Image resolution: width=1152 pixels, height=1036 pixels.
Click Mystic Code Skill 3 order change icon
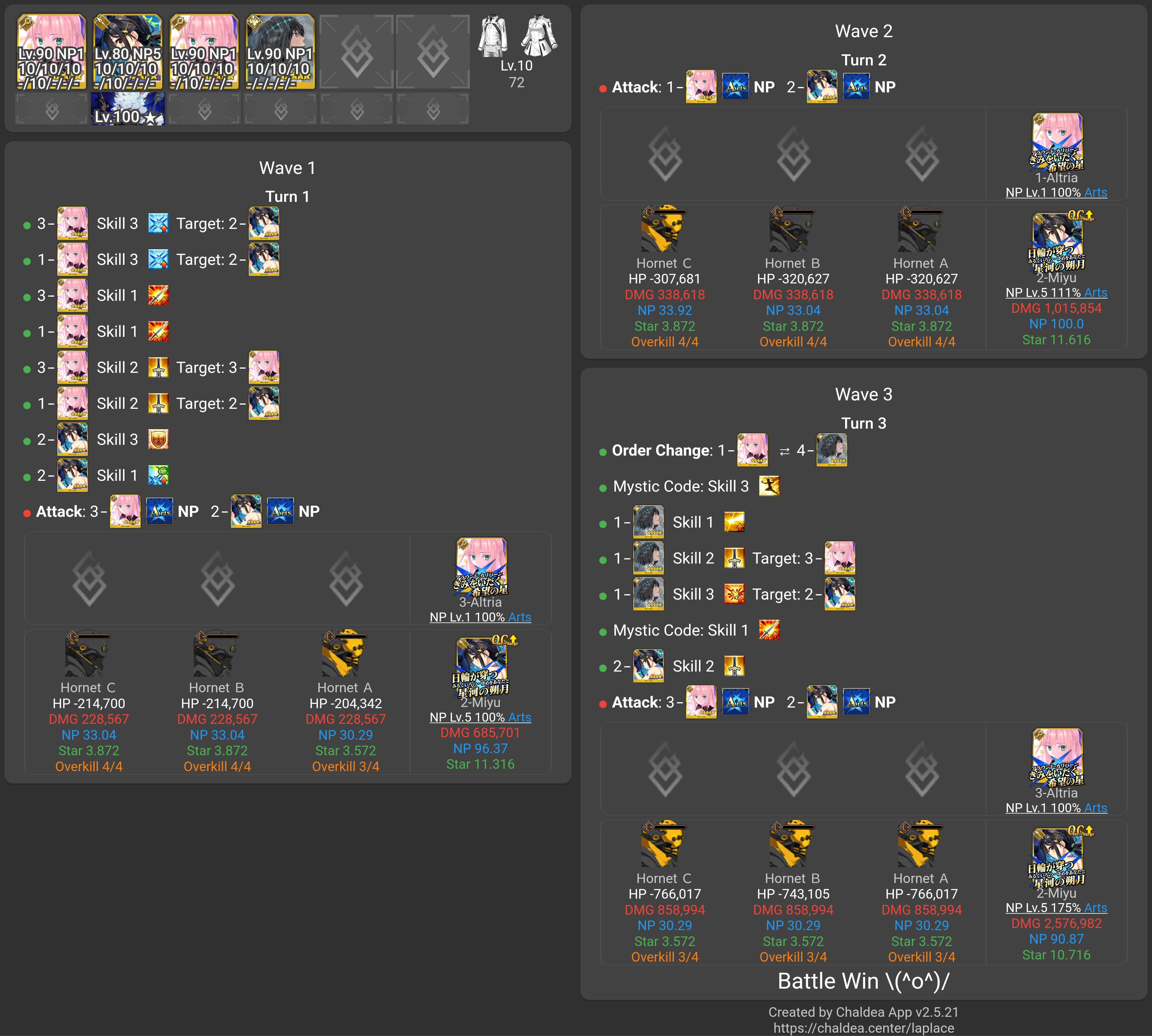tap(769, 486)
